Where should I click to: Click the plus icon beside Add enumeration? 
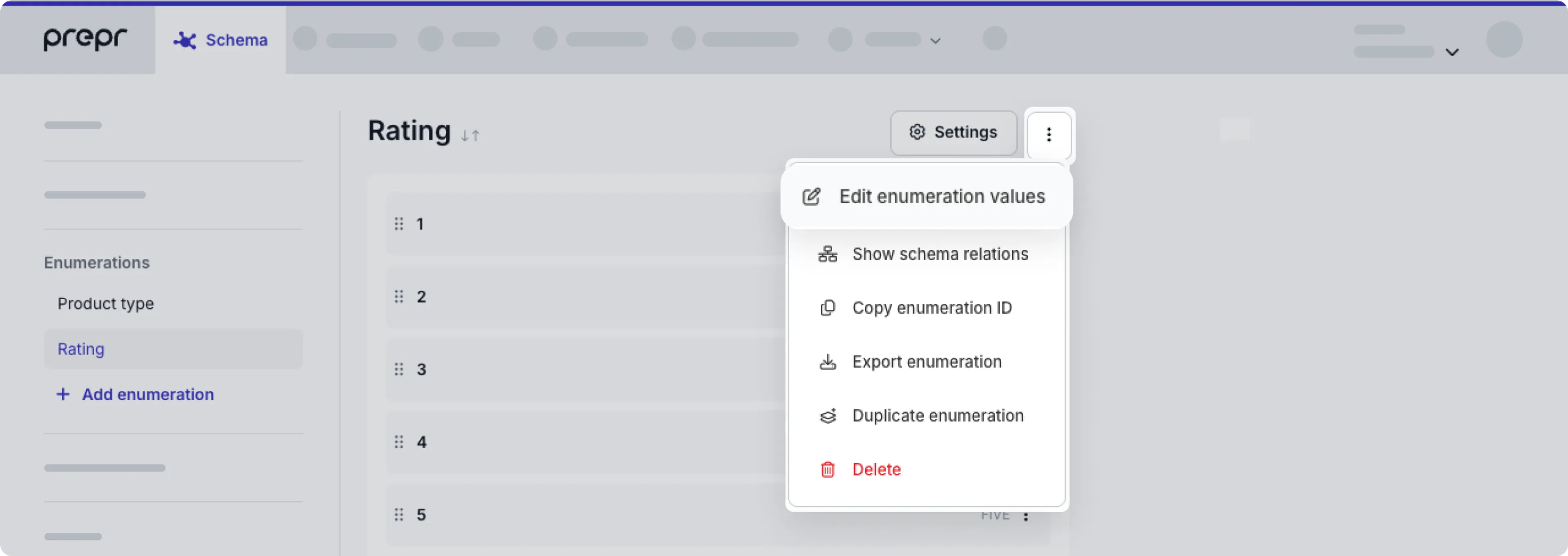(x=63, y=394)
